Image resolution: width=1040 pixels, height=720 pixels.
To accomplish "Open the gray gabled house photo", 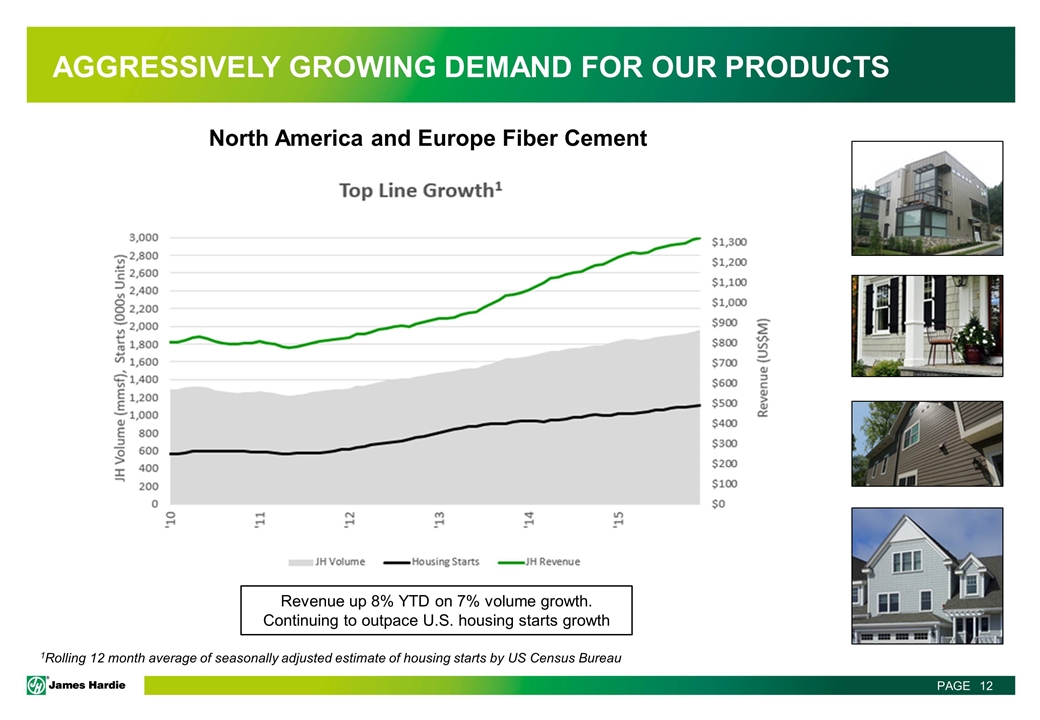I will click(x=926, y=576).
